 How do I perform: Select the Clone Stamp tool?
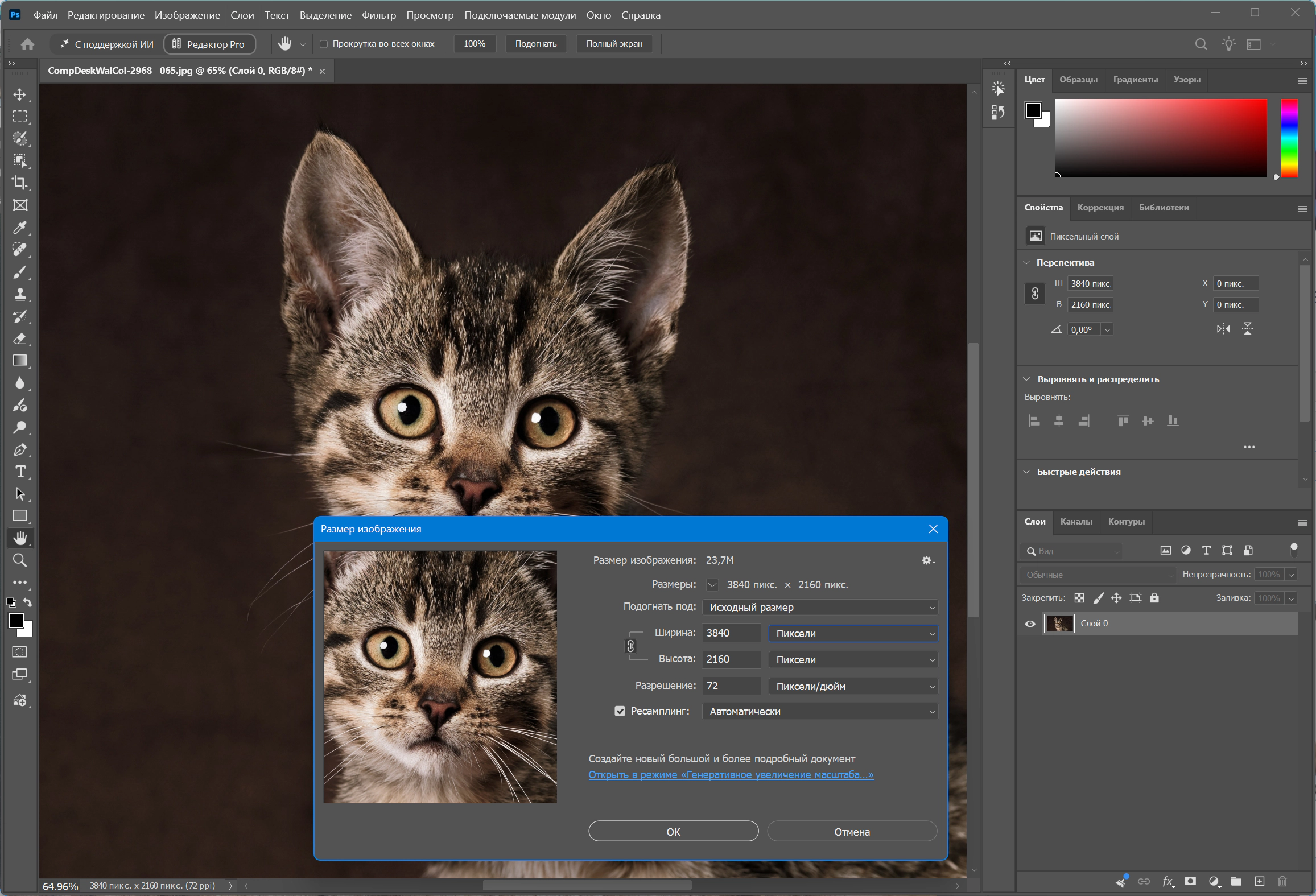click(x=20, y=294)
